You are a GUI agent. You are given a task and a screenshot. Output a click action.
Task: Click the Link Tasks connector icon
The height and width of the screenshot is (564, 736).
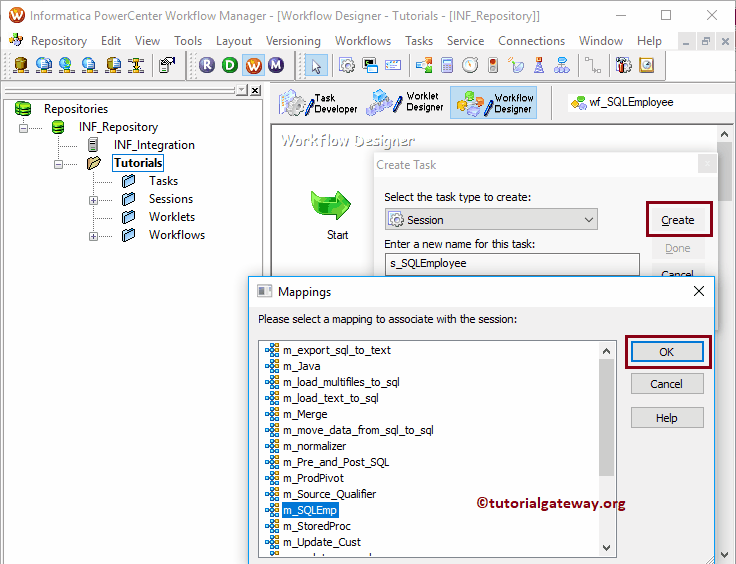[x=593, y=65]
